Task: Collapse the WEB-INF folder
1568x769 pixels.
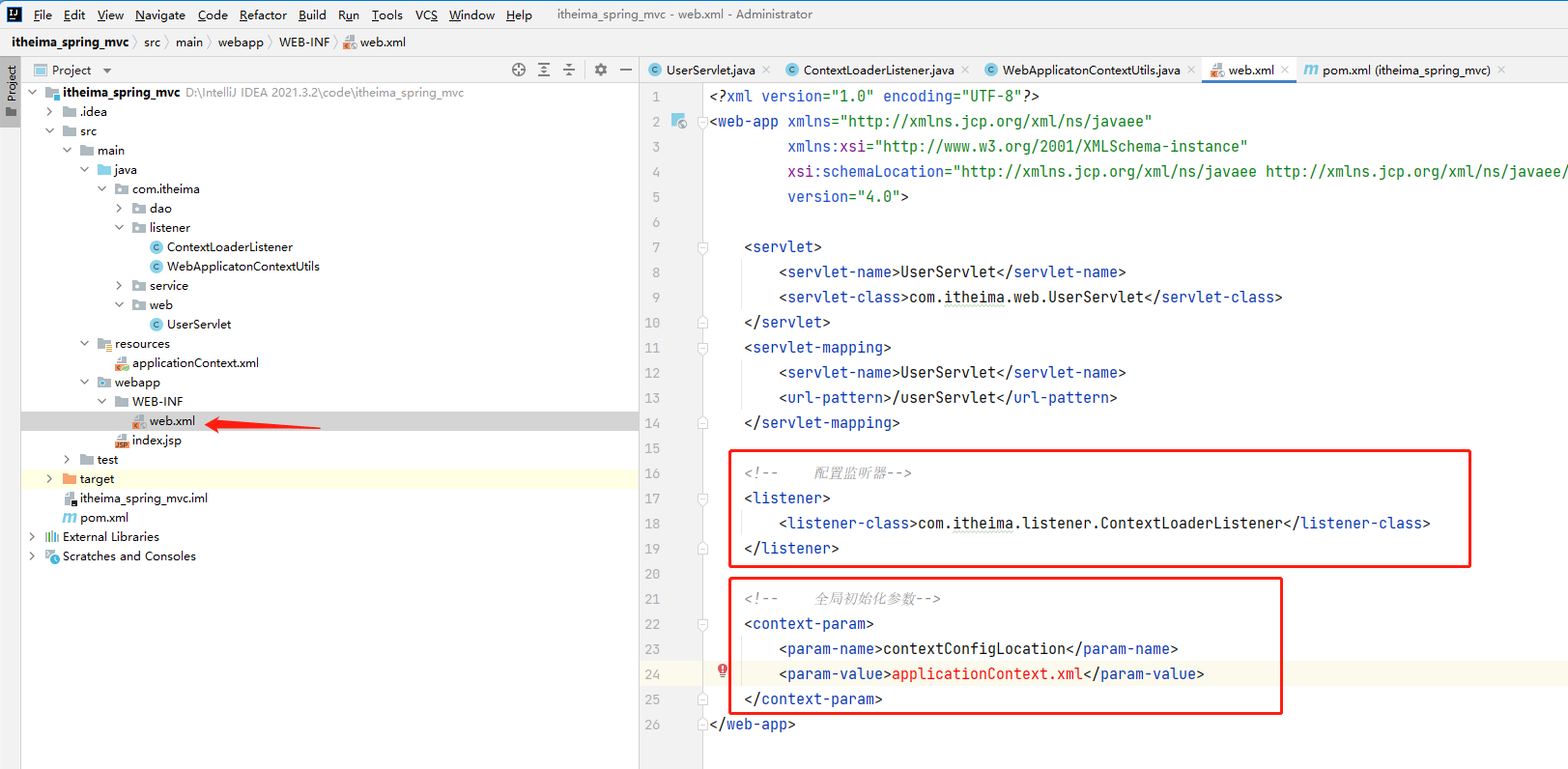Action: tap(102, 402)
